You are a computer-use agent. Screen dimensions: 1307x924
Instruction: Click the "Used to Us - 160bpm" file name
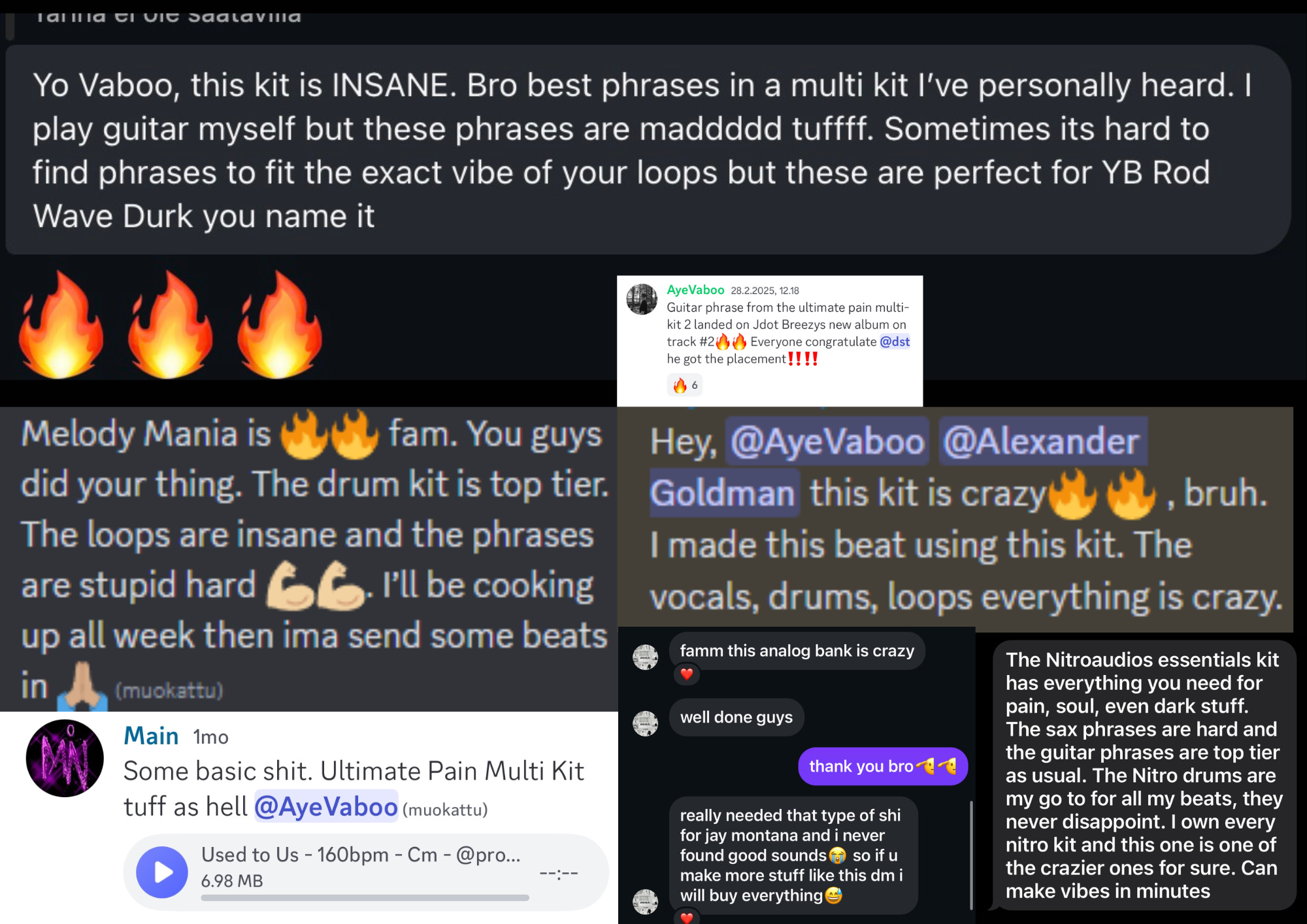click(x=360, y=854)
